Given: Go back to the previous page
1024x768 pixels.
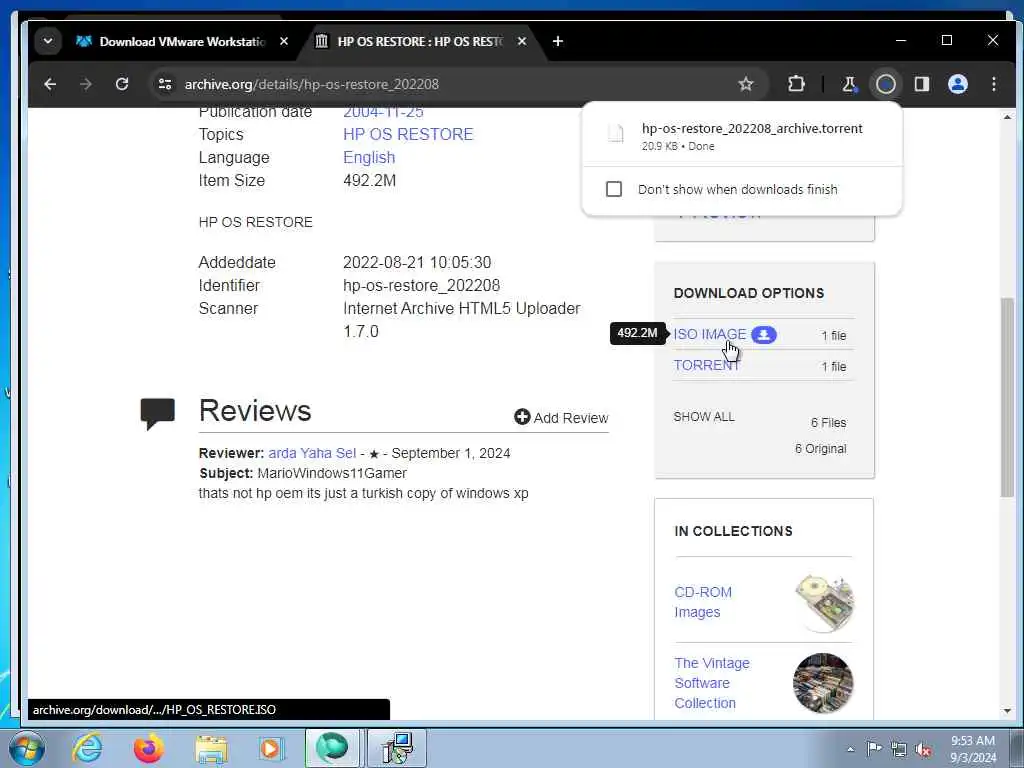Looking at the screenshot, I should pos(50,84).
